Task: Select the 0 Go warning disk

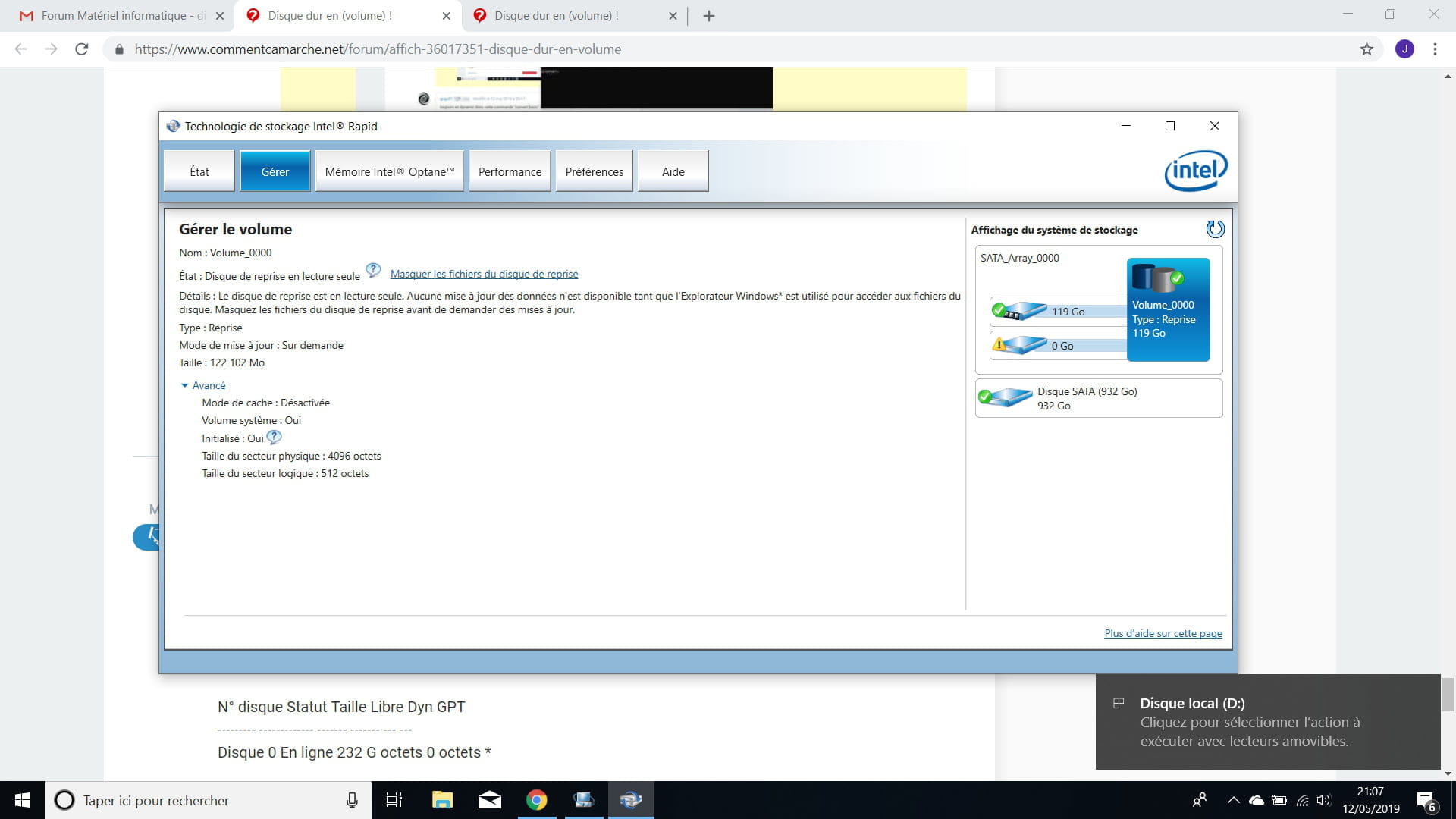Action: pyautogui.click(x=1057, y=345)
